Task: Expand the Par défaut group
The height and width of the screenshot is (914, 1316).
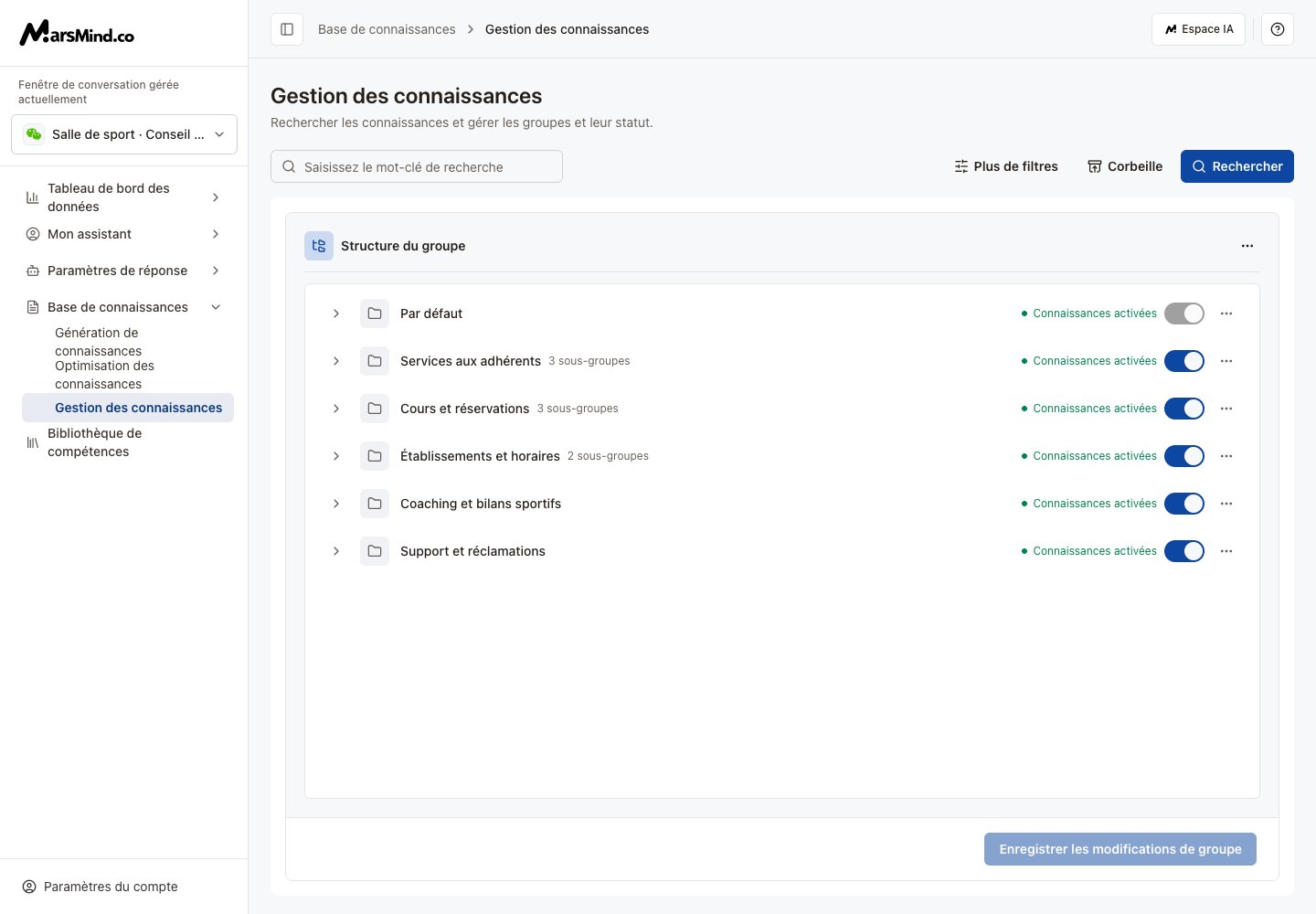Action: 336,314
